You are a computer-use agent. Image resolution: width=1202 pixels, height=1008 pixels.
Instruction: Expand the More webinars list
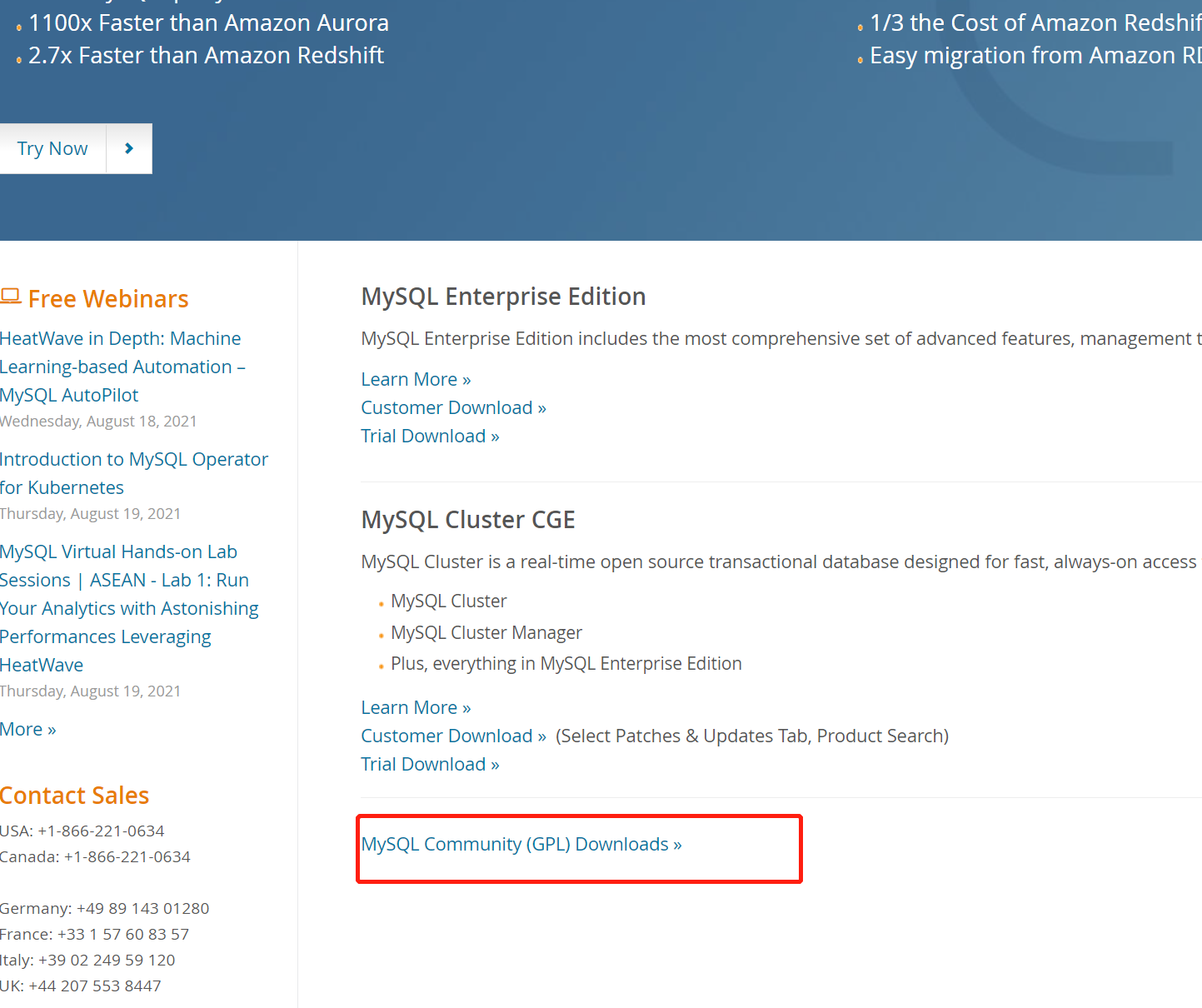click(27, 729)
